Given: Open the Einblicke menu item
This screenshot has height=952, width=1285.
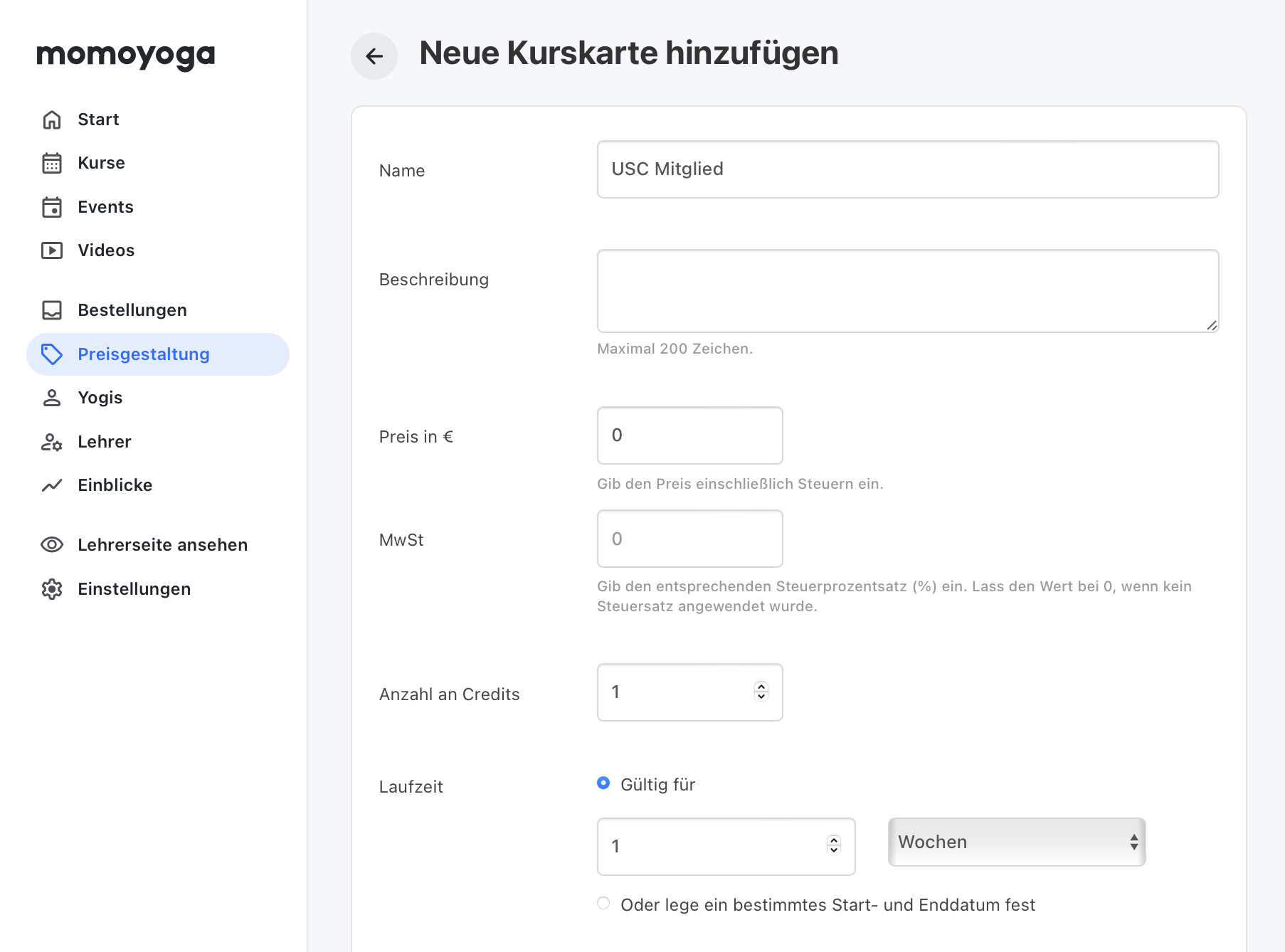Looking at the screenshot, I should click(x=158, y=485).
